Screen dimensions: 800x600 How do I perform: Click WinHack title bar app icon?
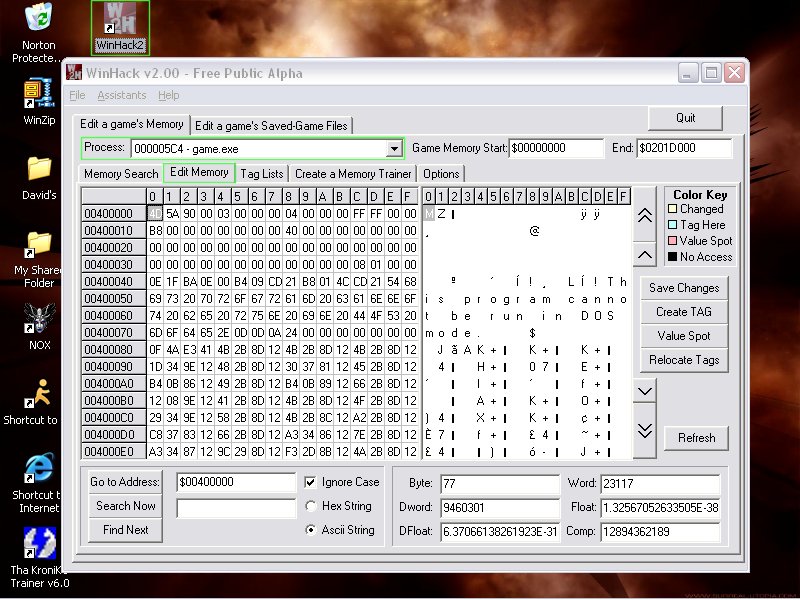click(74, 72)
